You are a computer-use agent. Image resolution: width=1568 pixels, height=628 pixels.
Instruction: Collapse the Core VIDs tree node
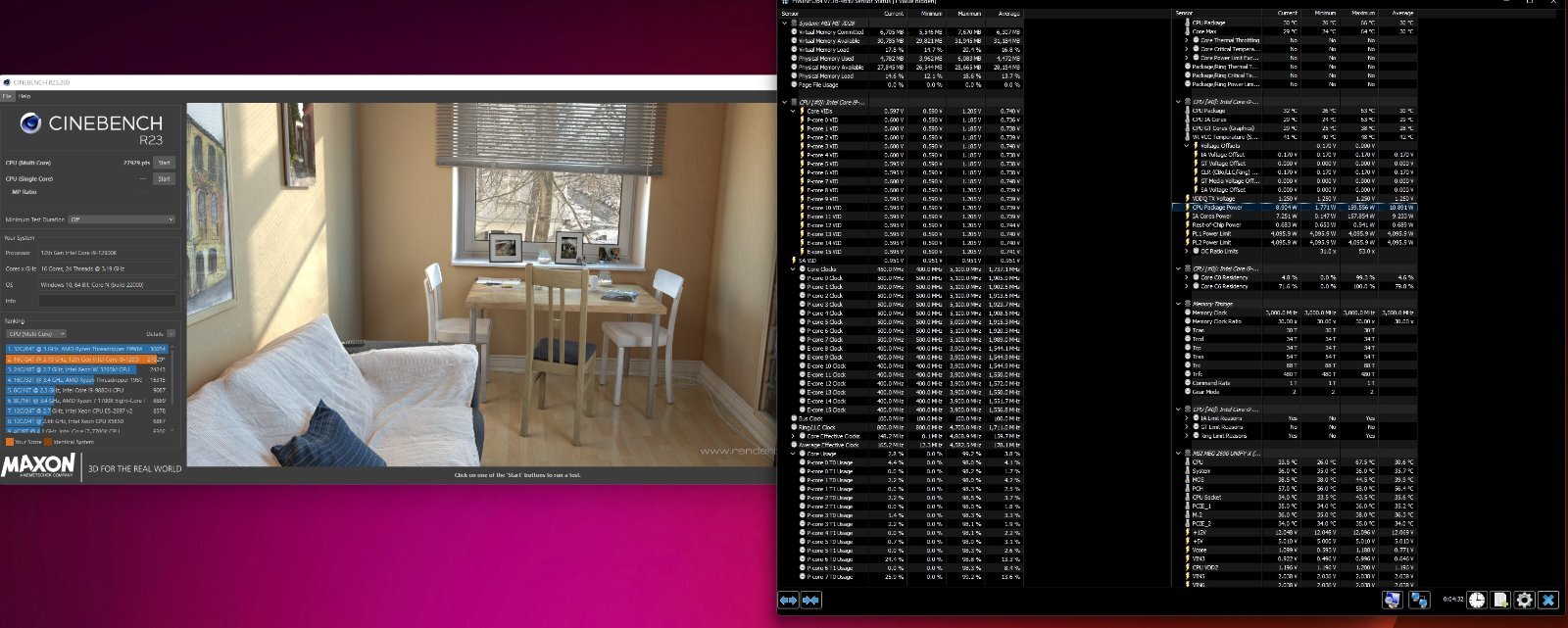tap(794, 111)
